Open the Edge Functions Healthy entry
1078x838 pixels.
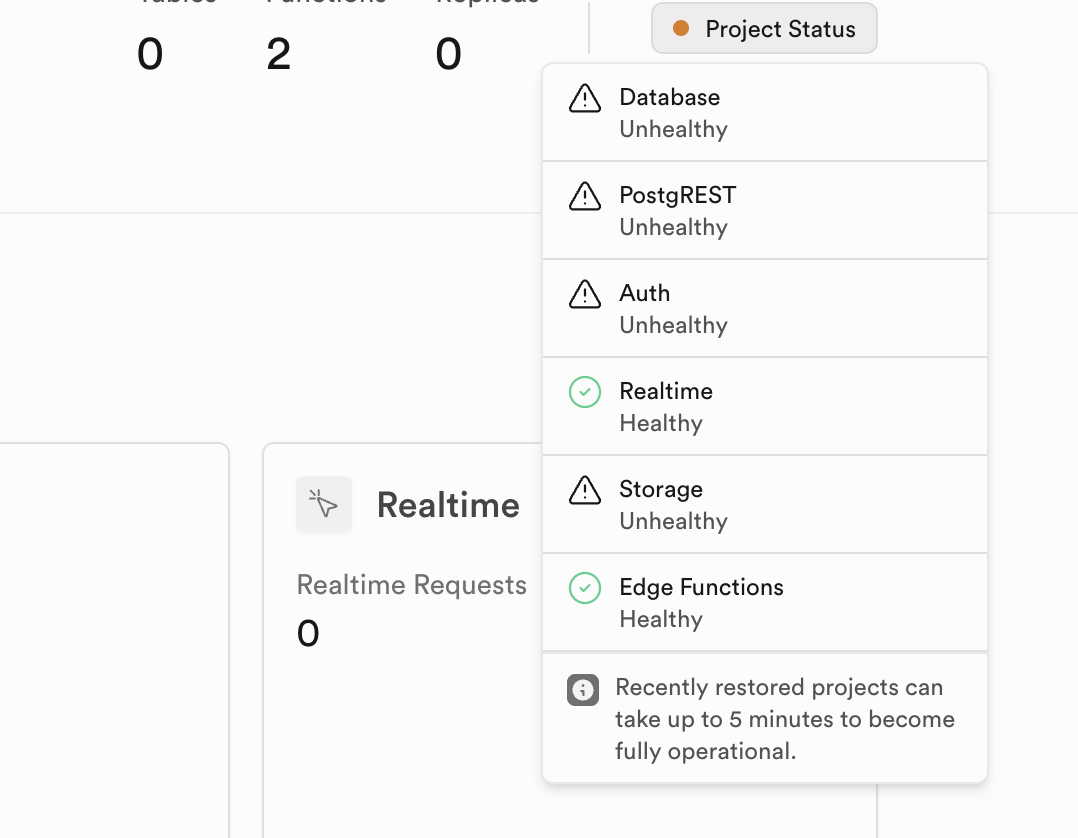tap(764, 602)
